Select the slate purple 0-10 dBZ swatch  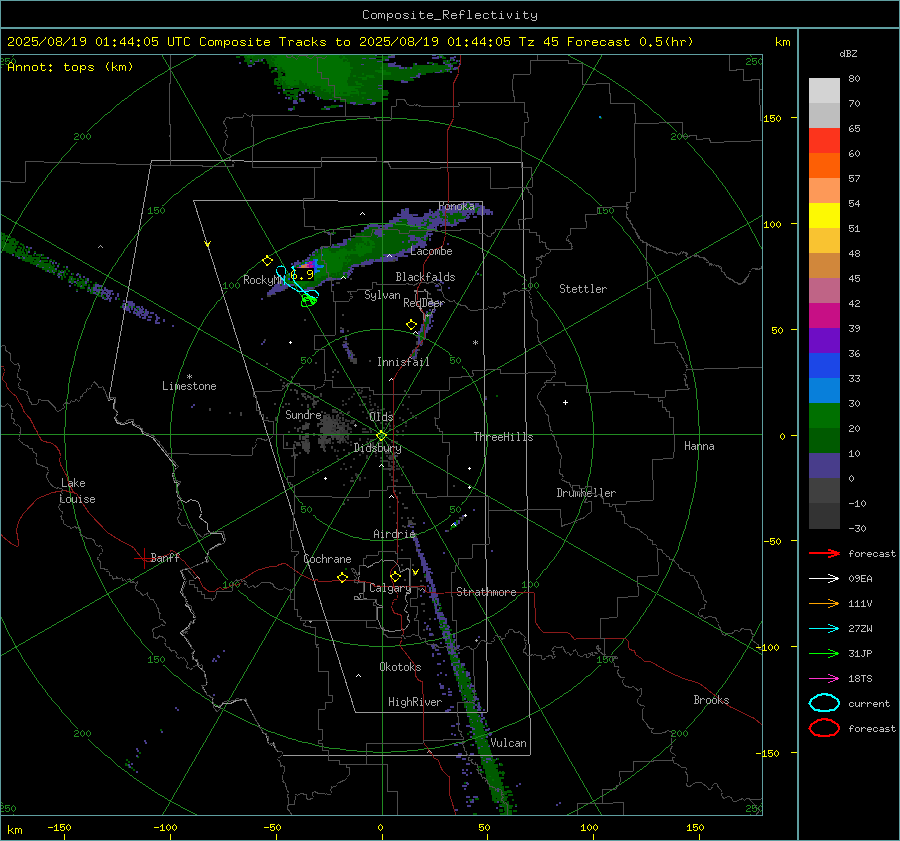824,466
